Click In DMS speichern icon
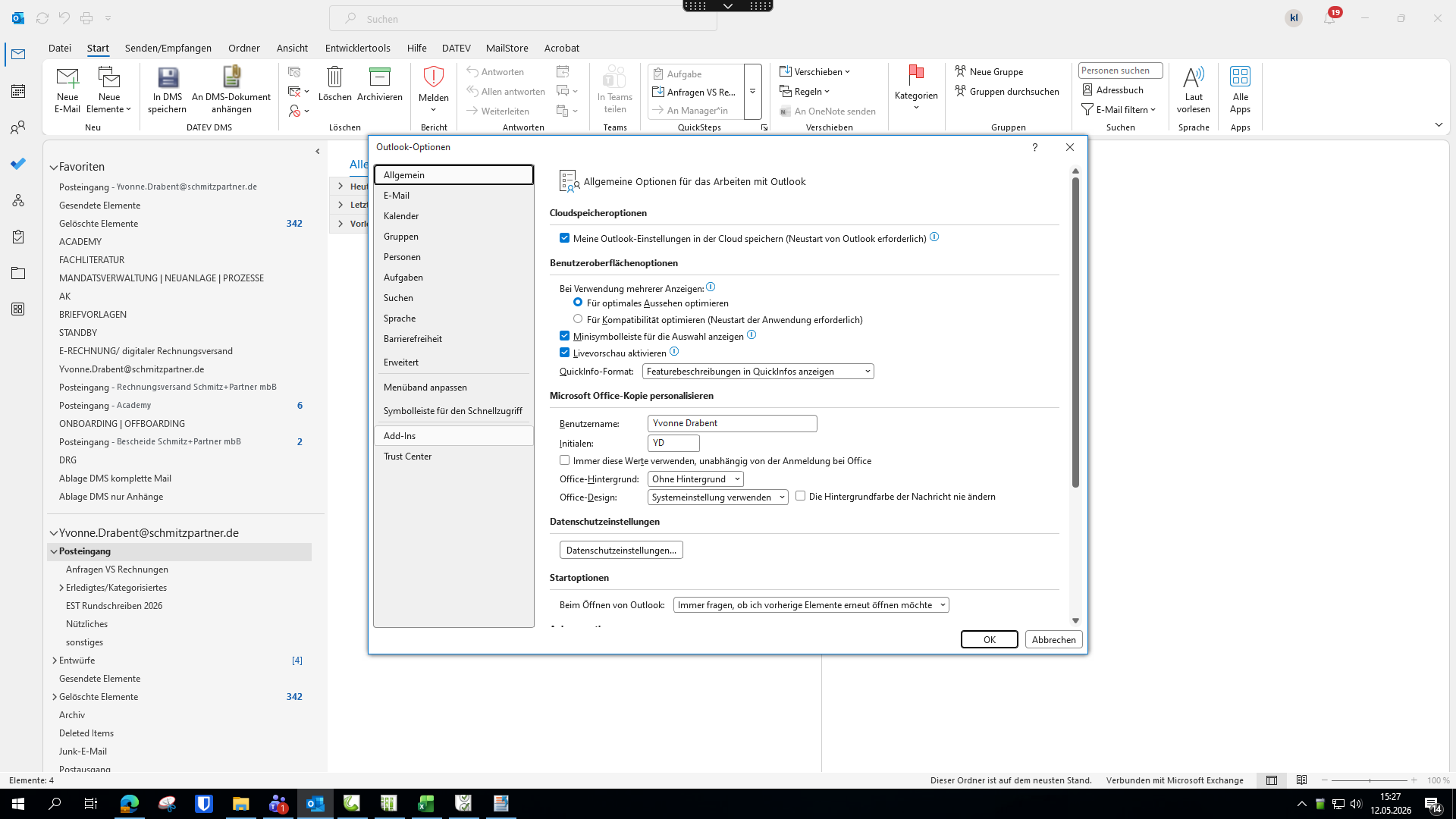 pos(168,77)
